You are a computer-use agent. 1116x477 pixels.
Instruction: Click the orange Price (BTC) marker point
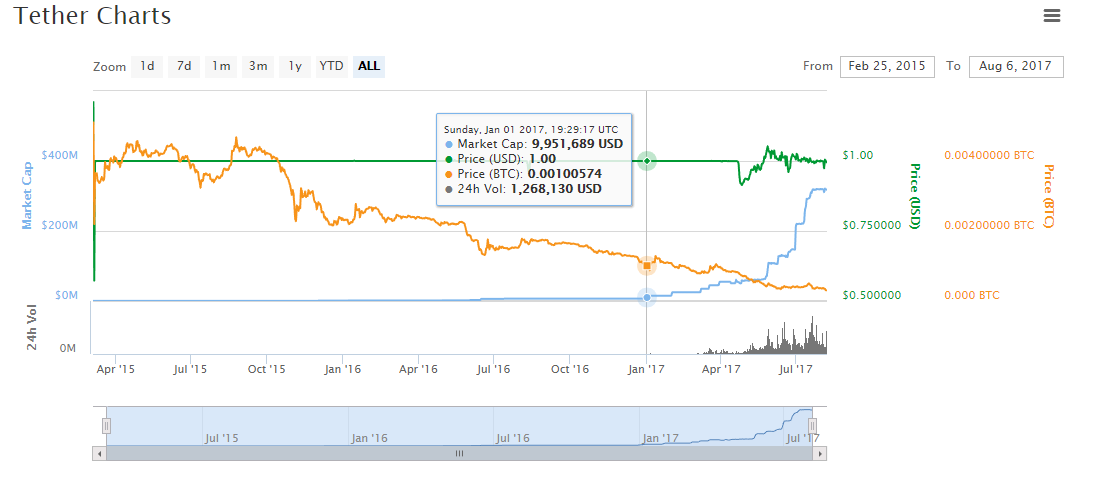(647, 266)
